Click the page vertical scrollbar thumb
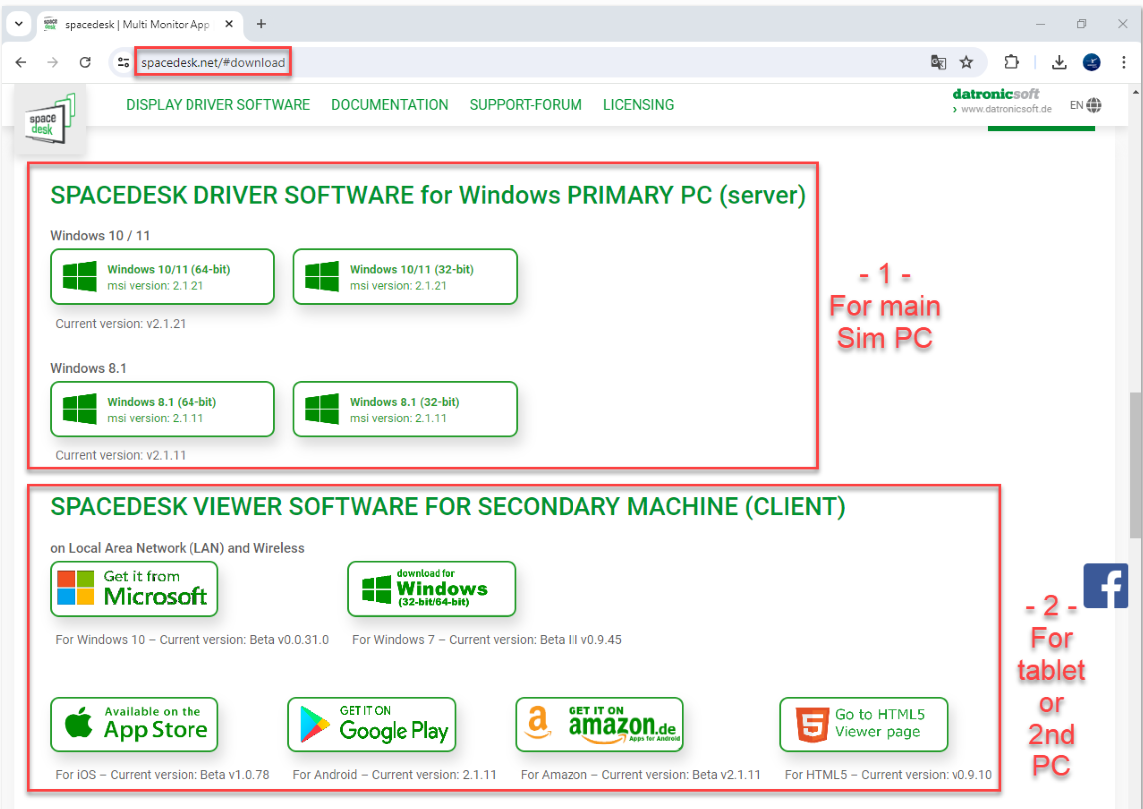The height and width of the screenshot is (809, 1143). (x=1135, y=465)
